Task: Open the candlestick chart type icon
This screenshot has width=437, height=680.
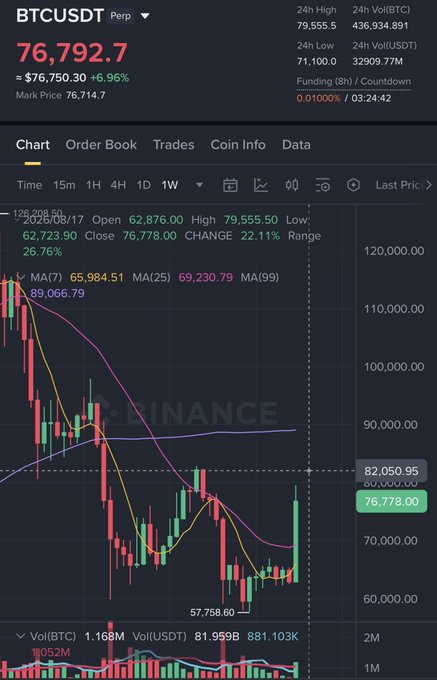Action: tap(292, 185)
